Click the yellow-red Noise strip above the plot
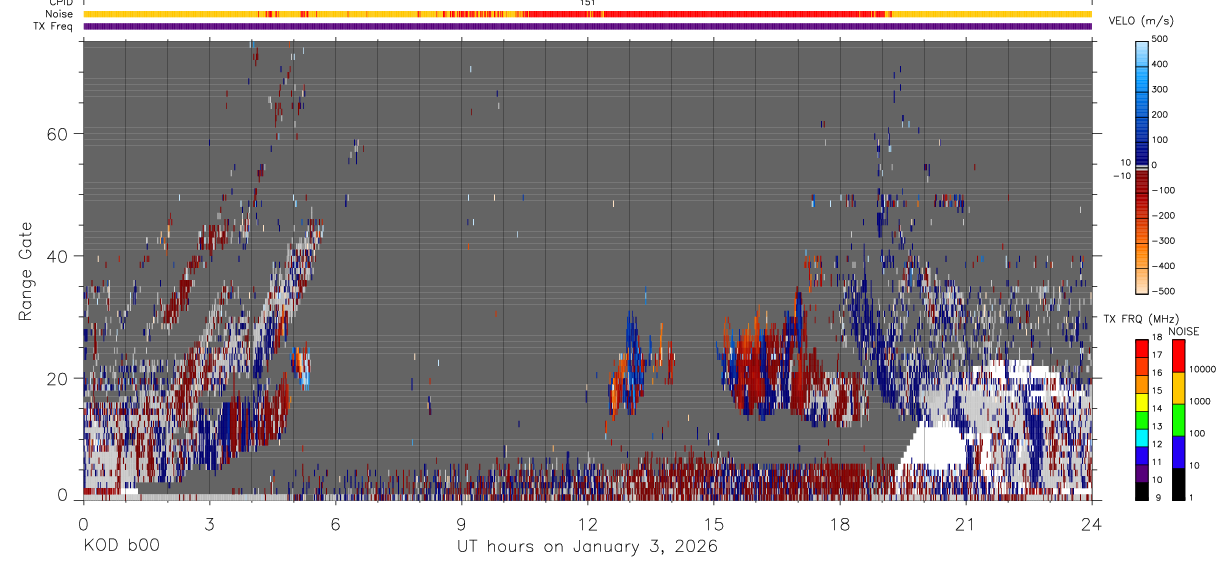 (587, 14)
